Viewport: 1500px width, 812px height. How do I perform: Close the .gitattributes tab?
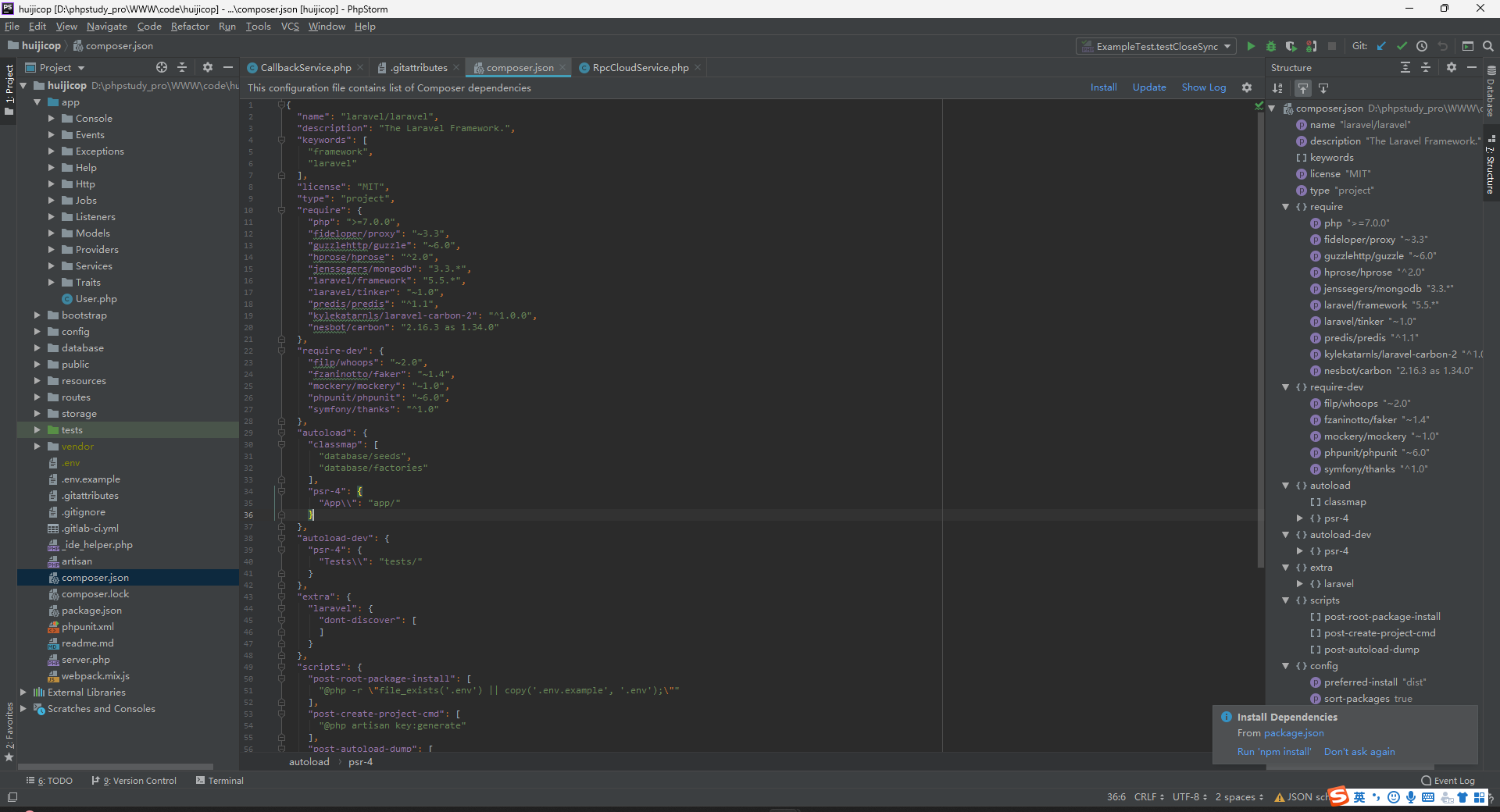(x=456, y=68)
